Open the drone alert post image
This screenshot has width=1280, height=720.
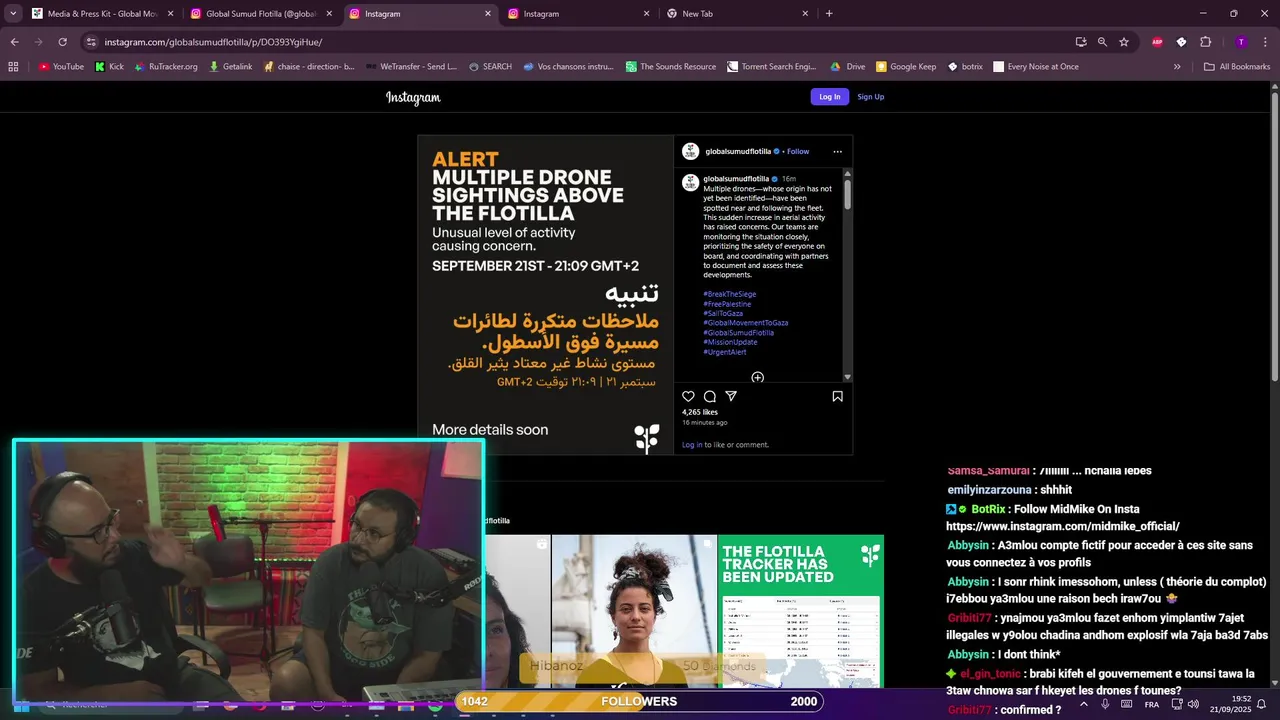pyautogui.click(x=545, y=295)
